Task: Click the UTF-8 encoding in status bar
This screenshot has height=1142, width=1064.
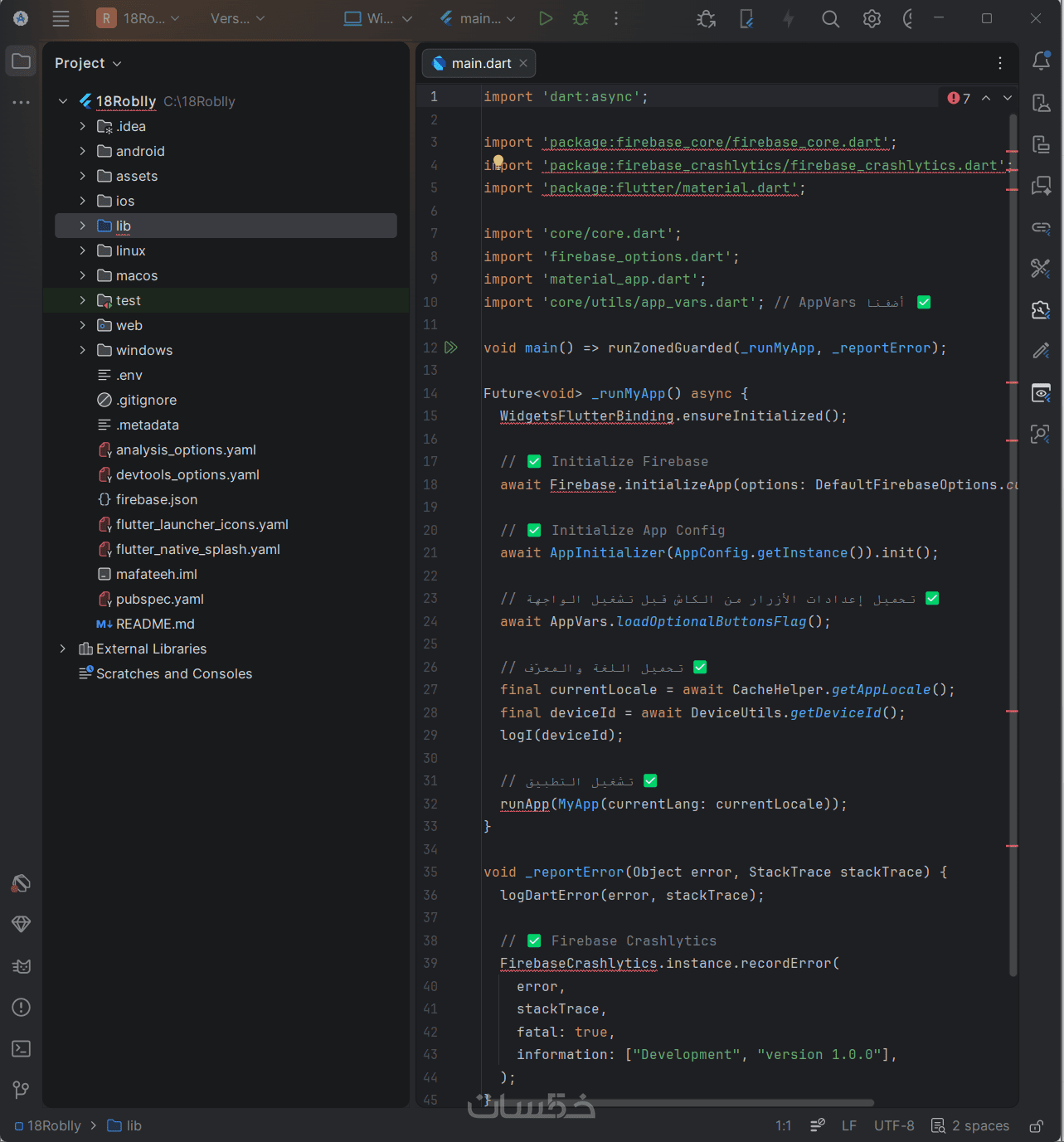Action: (x=893, y=1125)
